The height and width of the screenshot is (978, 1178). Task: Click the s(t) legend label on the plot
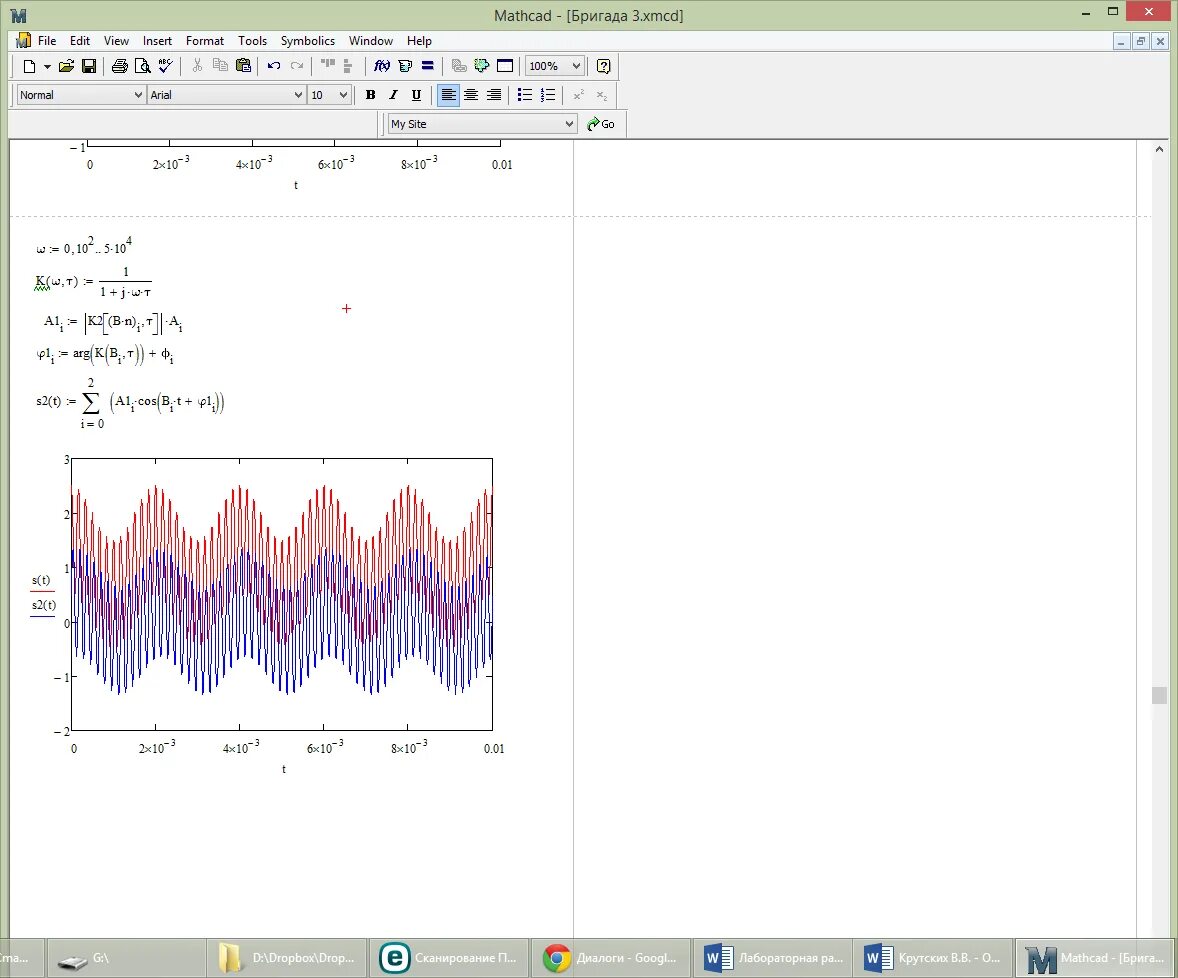(x=41, y=580)
